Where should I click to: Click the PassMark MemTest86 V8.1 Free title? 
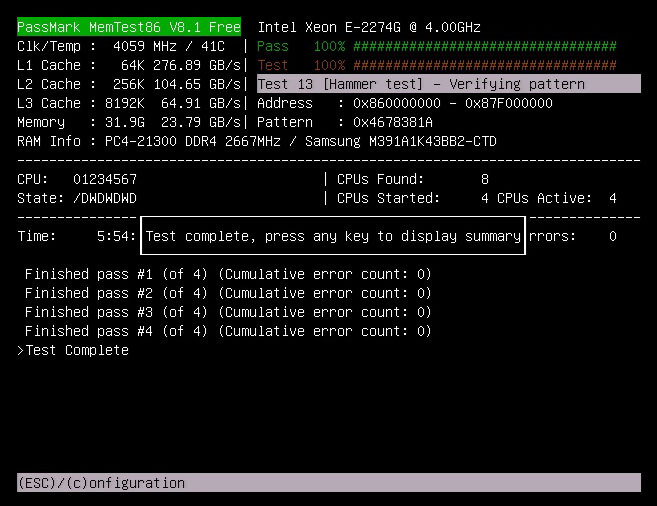point(129,27)
